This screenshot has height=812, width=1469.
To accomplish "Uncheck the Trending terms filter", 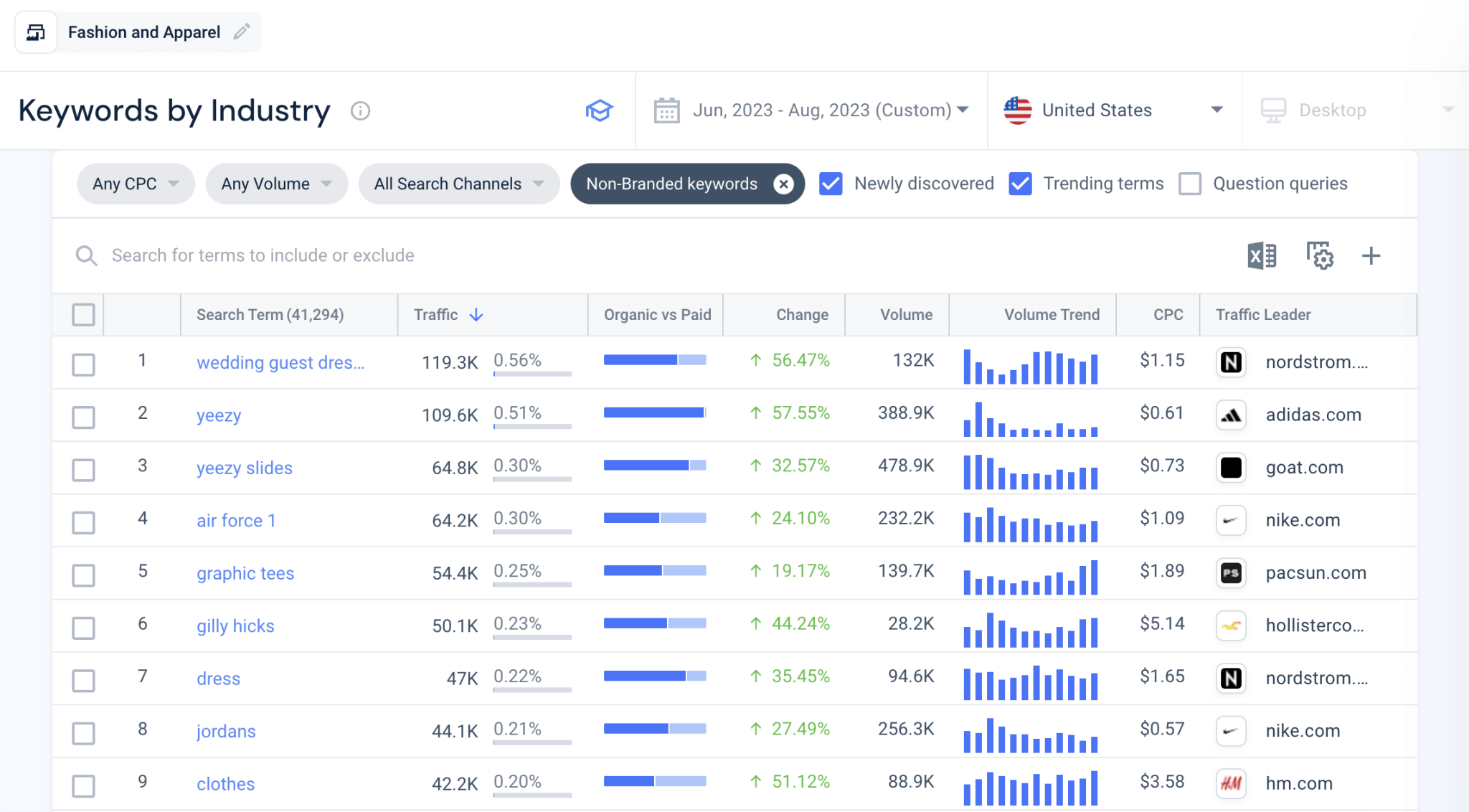I will pyautogui.click(x=1021, y=184).
